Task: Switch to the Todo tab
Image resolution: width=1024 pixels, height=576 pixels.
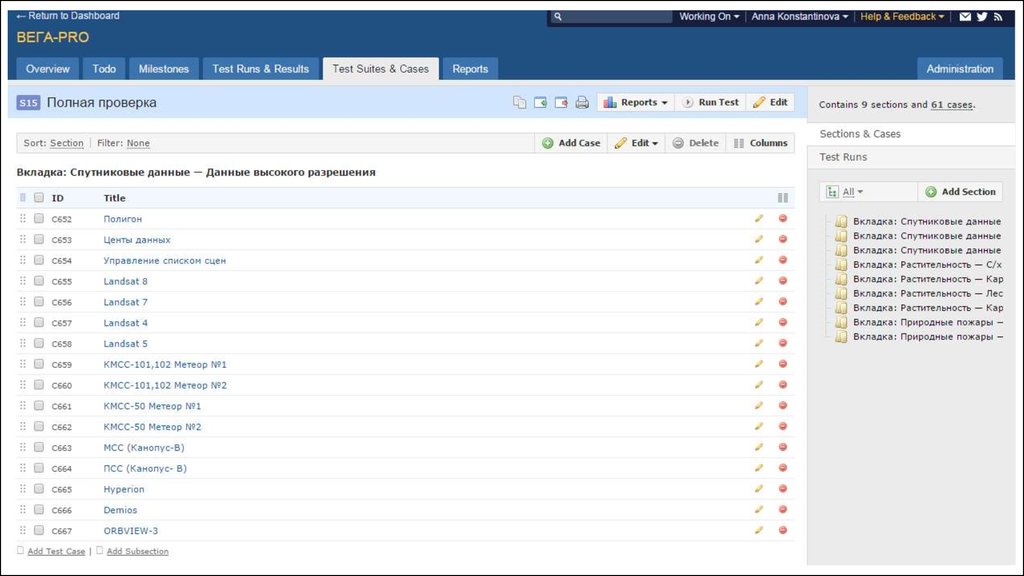Action: point(104,69)
